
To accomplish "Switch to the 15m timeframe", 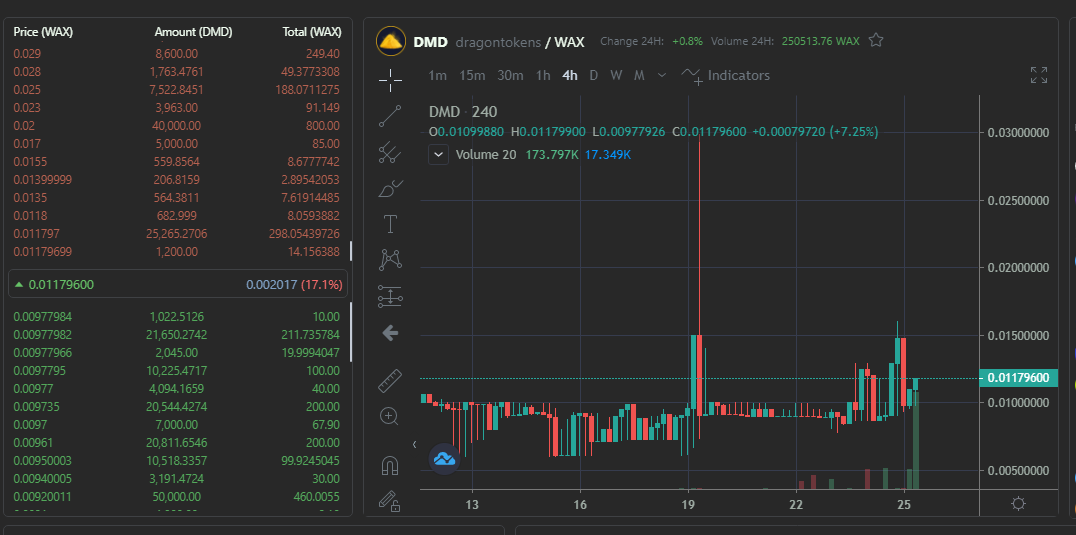I will coord(472,75).
